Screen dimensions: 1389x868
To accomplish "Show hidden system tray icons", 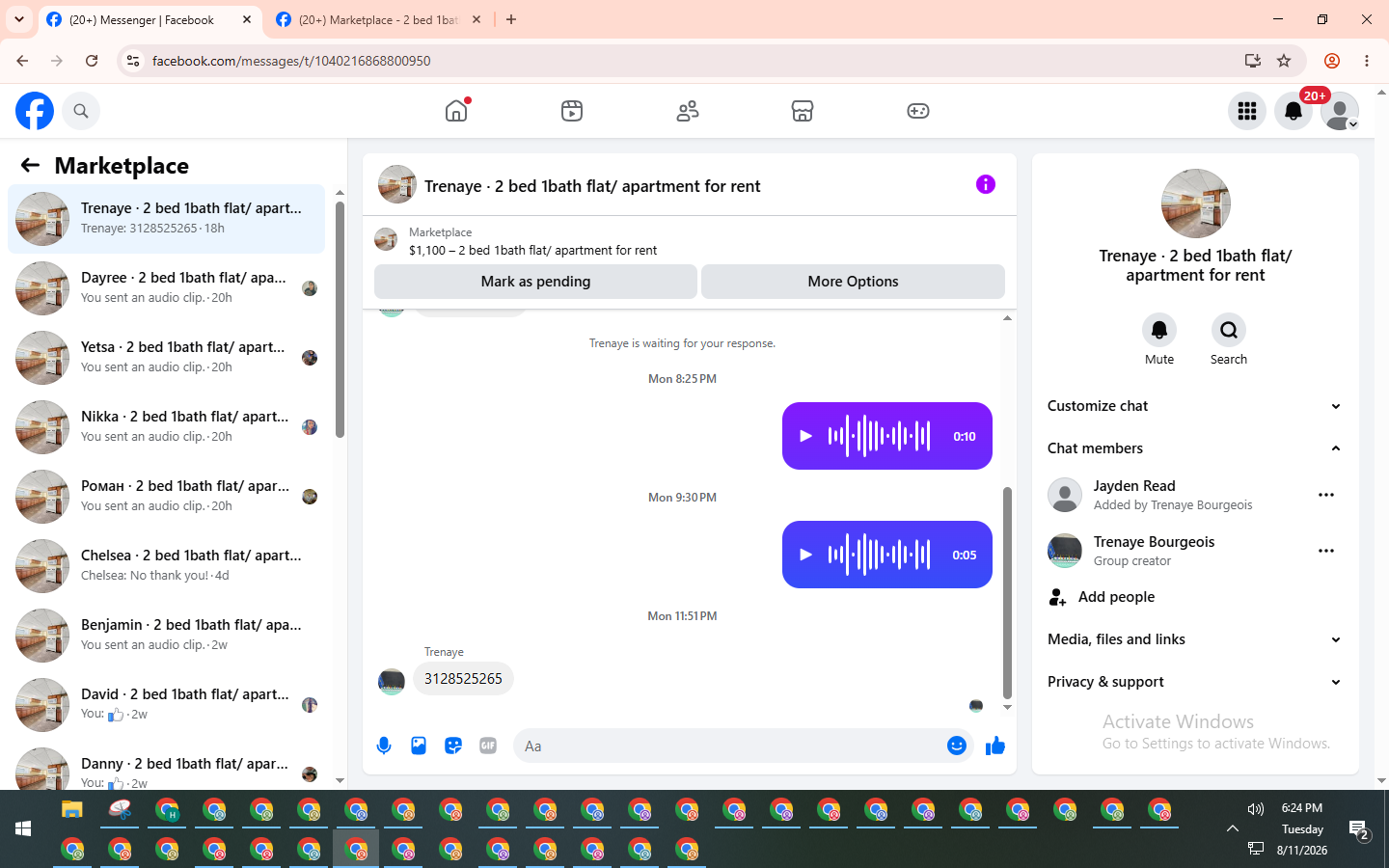I will tap(1232, 828).
